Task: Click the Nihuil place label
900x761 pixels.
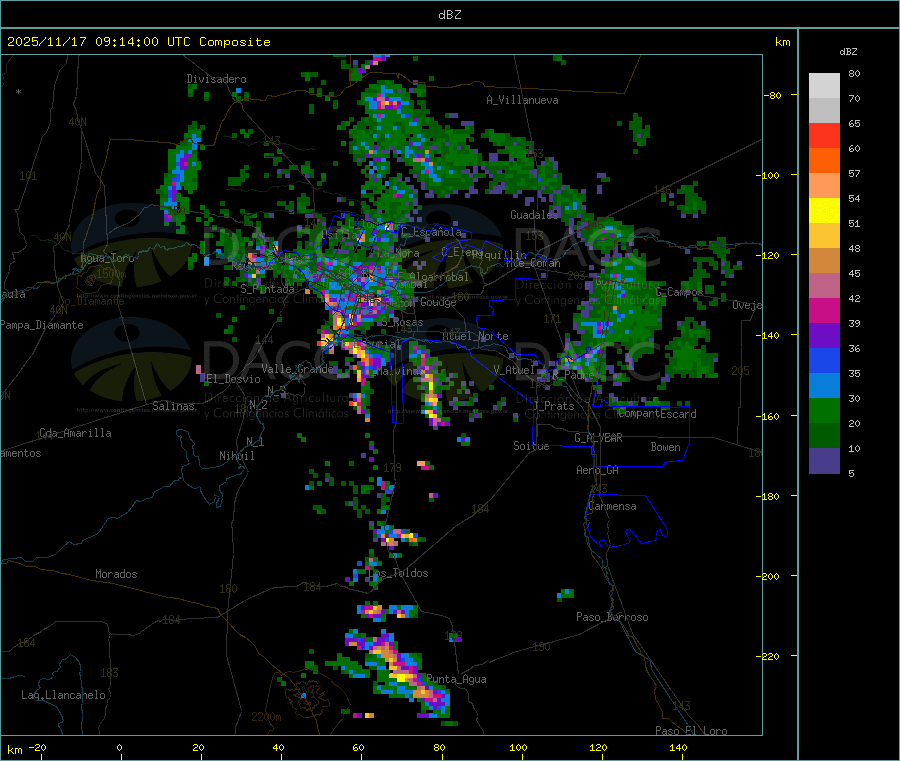Action: click(236, 456)
